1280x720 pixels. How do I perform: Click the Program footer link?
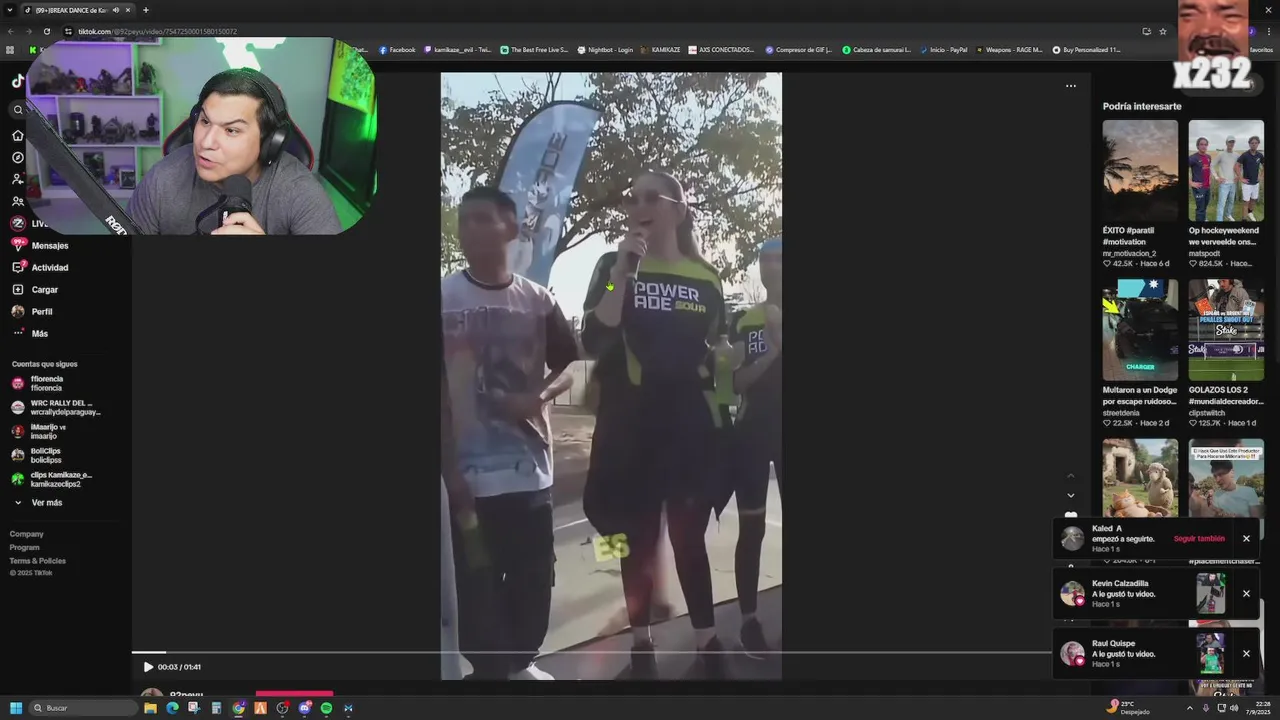[25, 547]
